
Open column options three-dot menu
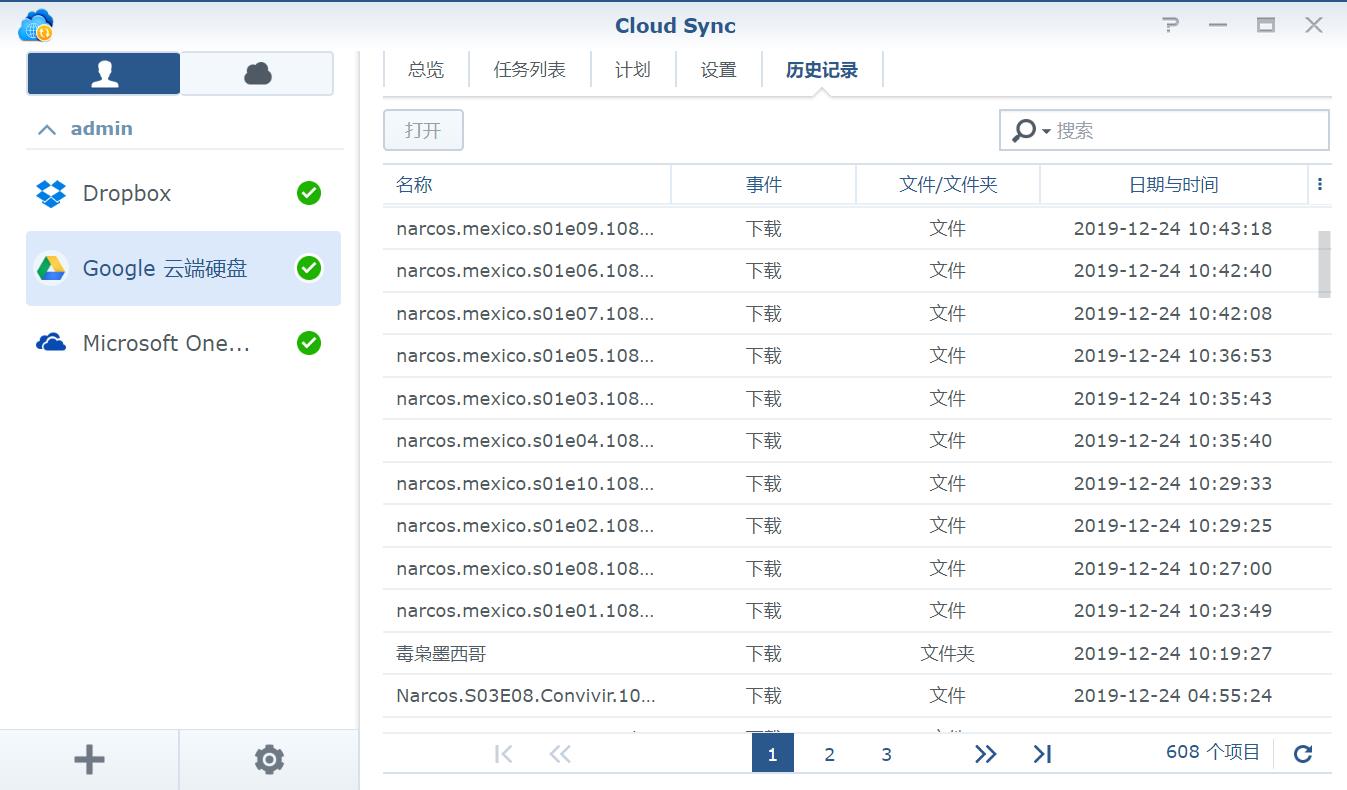click(1320, 185)
